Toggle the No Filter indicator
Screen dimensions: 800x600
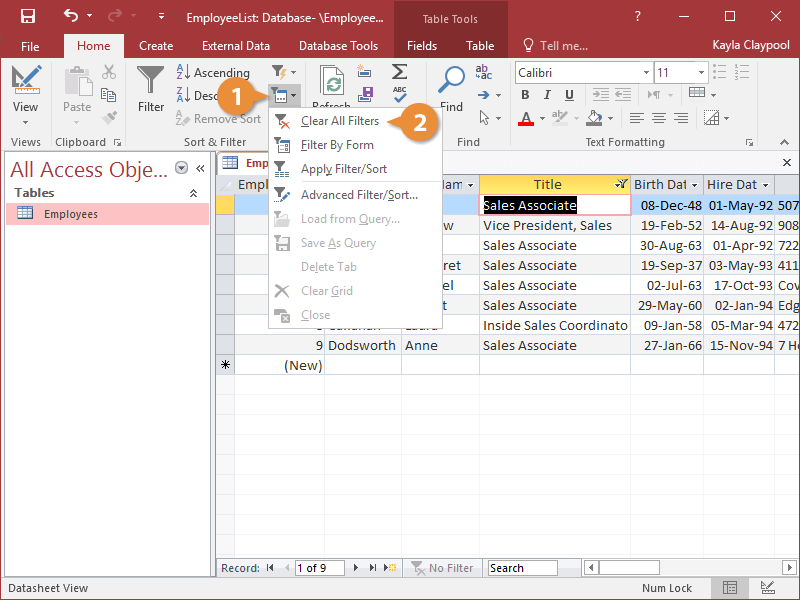coord(443,568)
